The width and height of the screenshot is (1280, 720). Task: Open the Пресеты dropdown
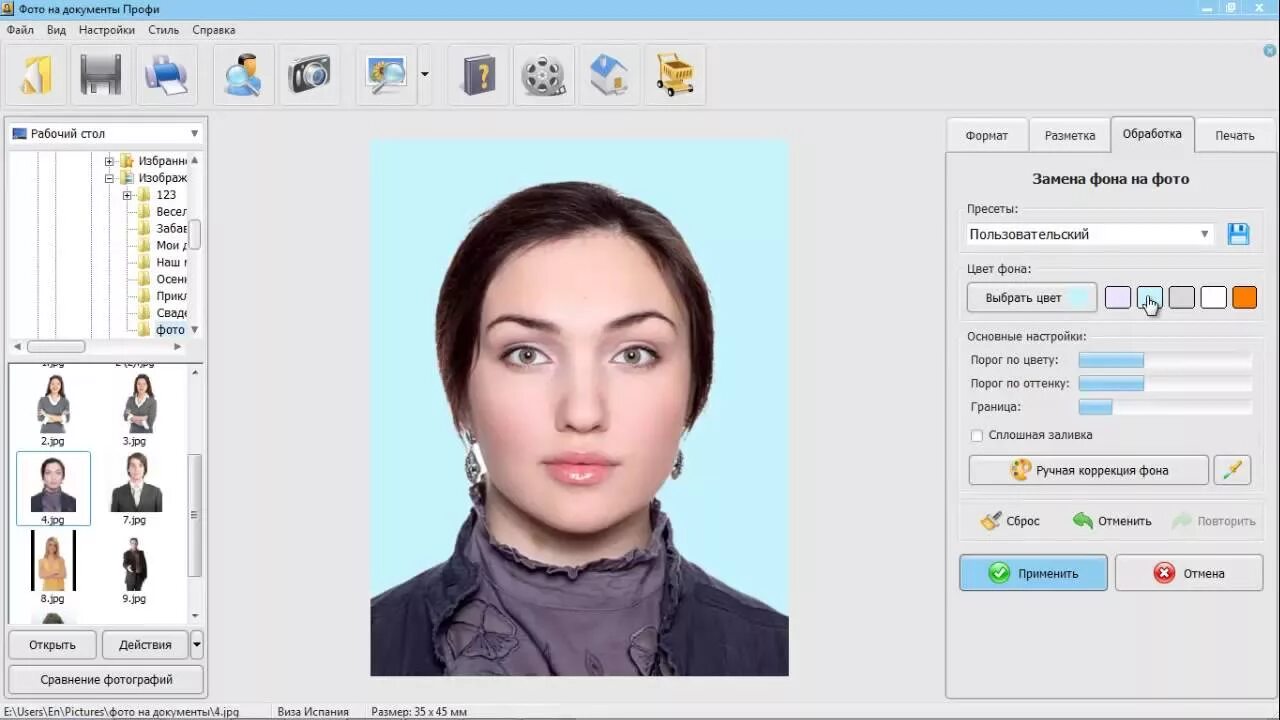point(1090,234)
